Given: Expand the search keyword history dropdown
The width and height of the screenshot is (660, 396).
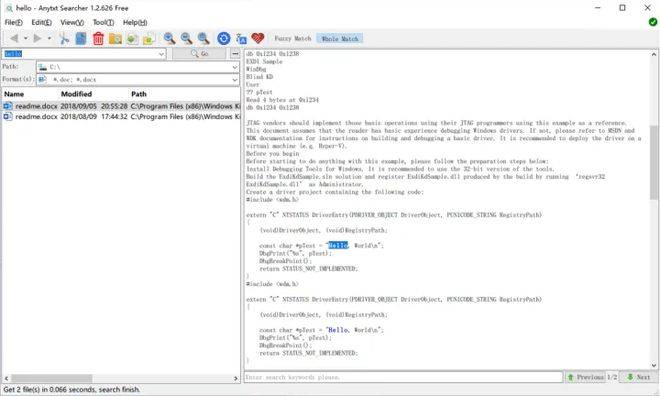Looking at the screenshot, I should (161, 54).
